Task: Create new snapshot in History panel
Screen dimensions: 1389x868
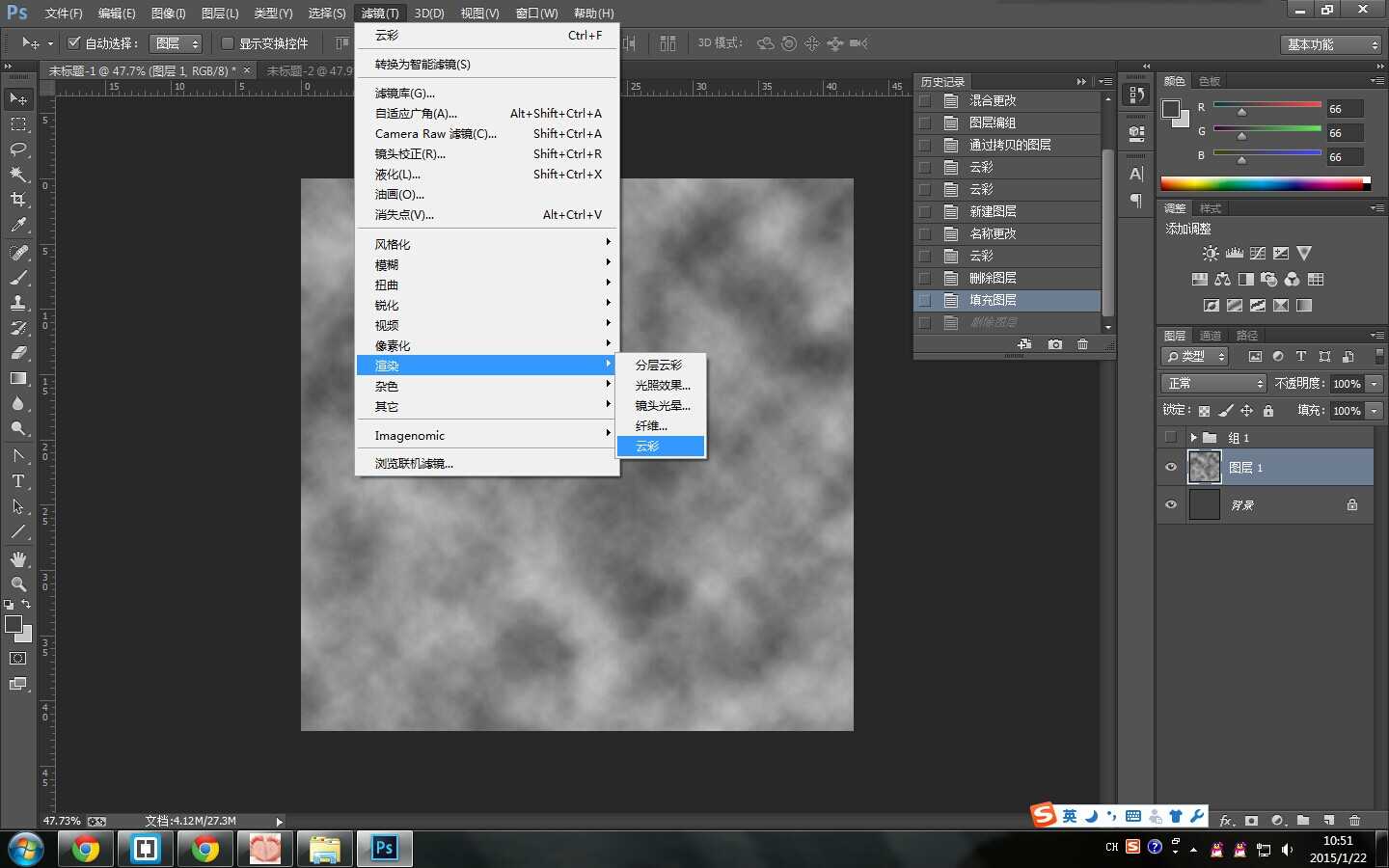Action: (1055, 344)
